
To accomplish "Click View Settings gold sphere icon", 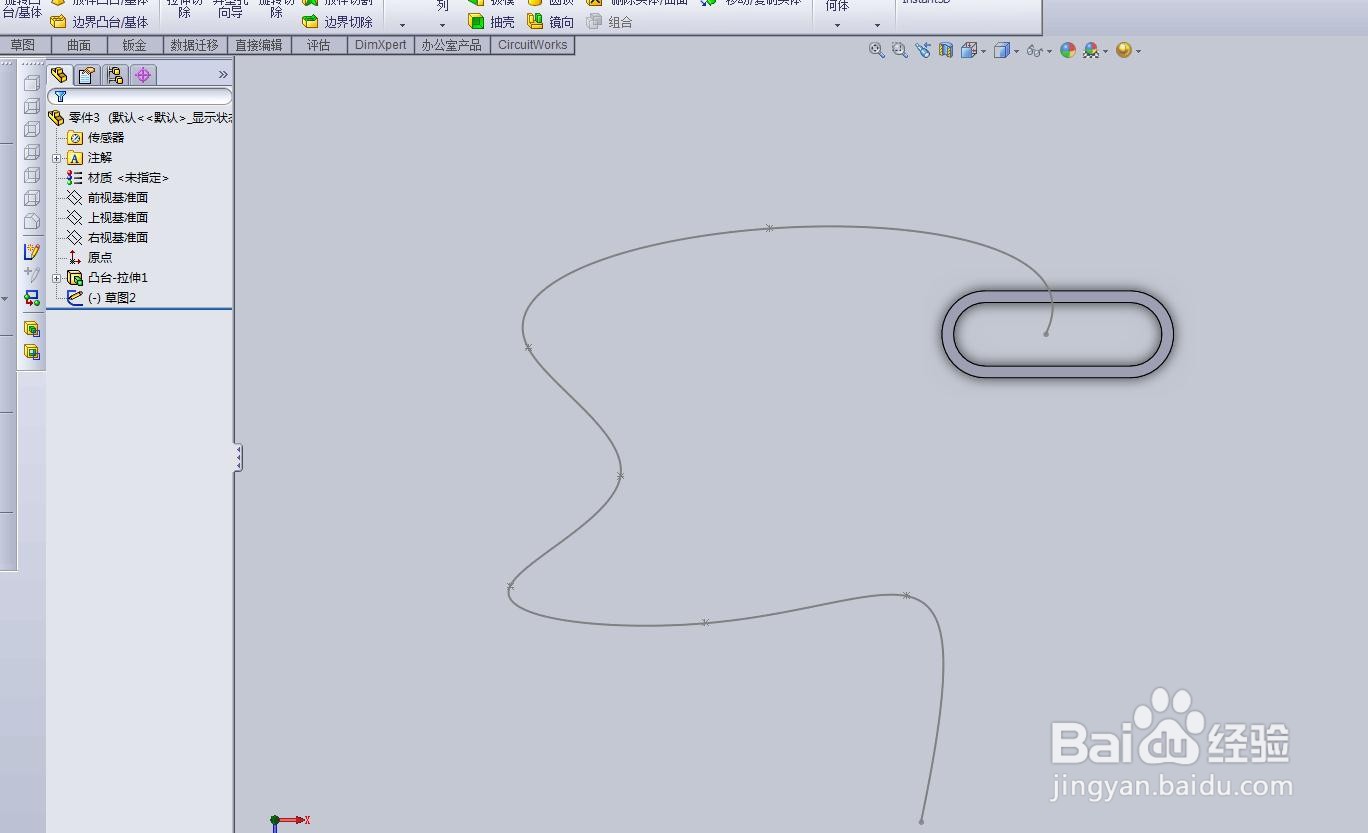I will (x=1123, y=50).
